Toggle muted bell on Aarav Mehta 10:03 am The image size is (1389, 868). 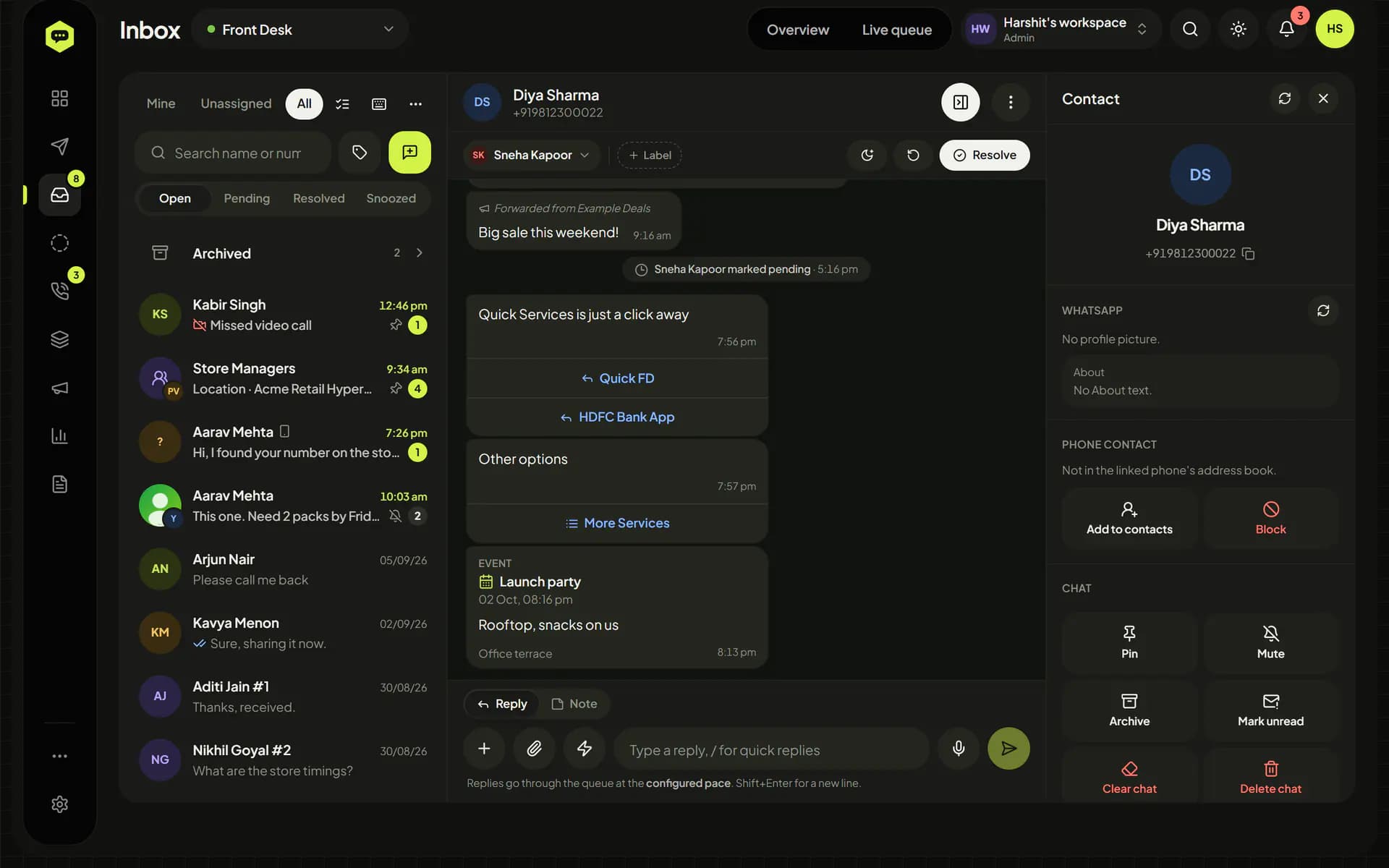395,516
